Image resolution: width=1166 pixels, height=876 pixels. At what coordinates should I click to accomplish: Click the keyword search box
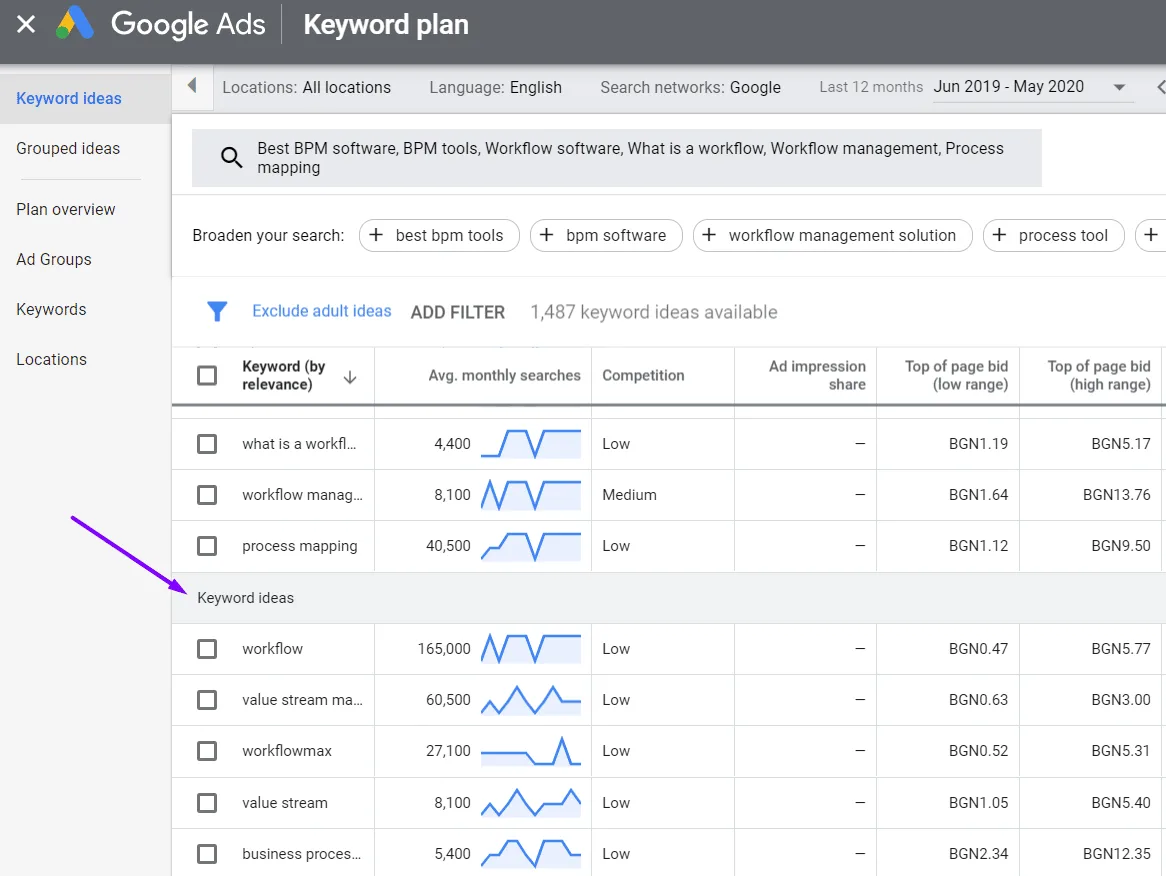point(616,158)
